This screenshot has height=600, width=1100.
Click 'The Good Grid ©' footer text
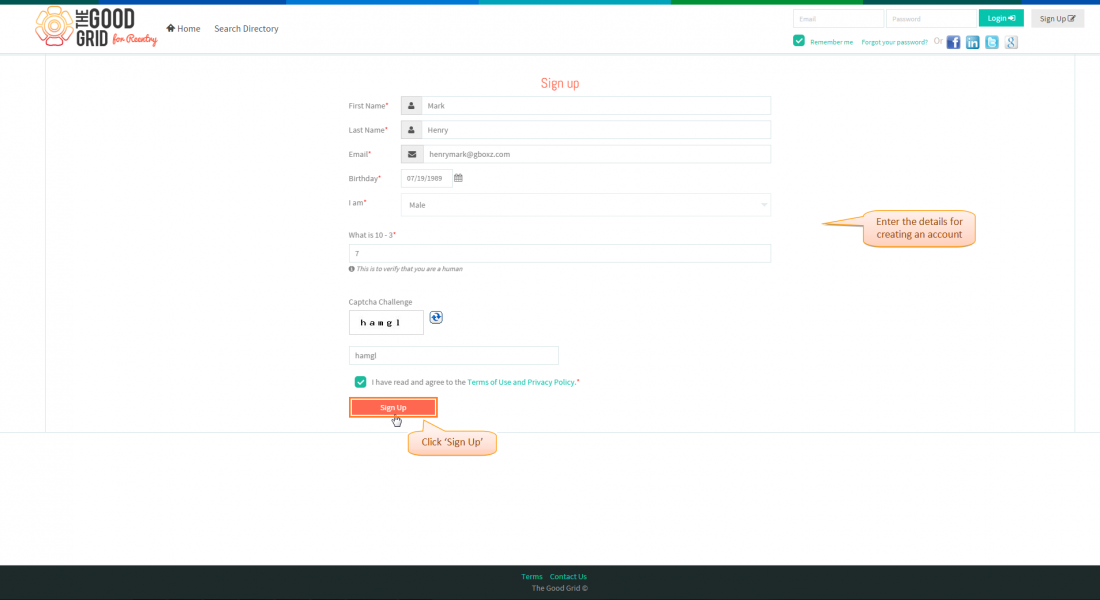(560, 588)
